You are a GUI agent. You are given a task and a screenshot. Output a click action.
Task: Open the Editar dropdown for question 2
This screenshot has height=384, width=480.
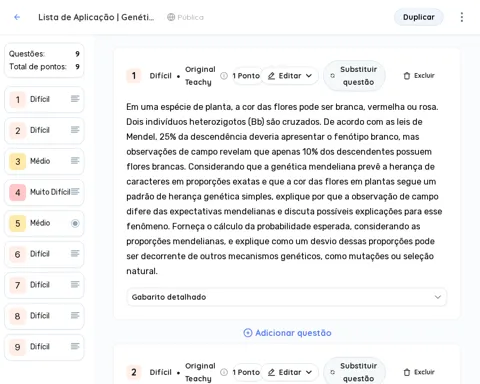[290, 372]
